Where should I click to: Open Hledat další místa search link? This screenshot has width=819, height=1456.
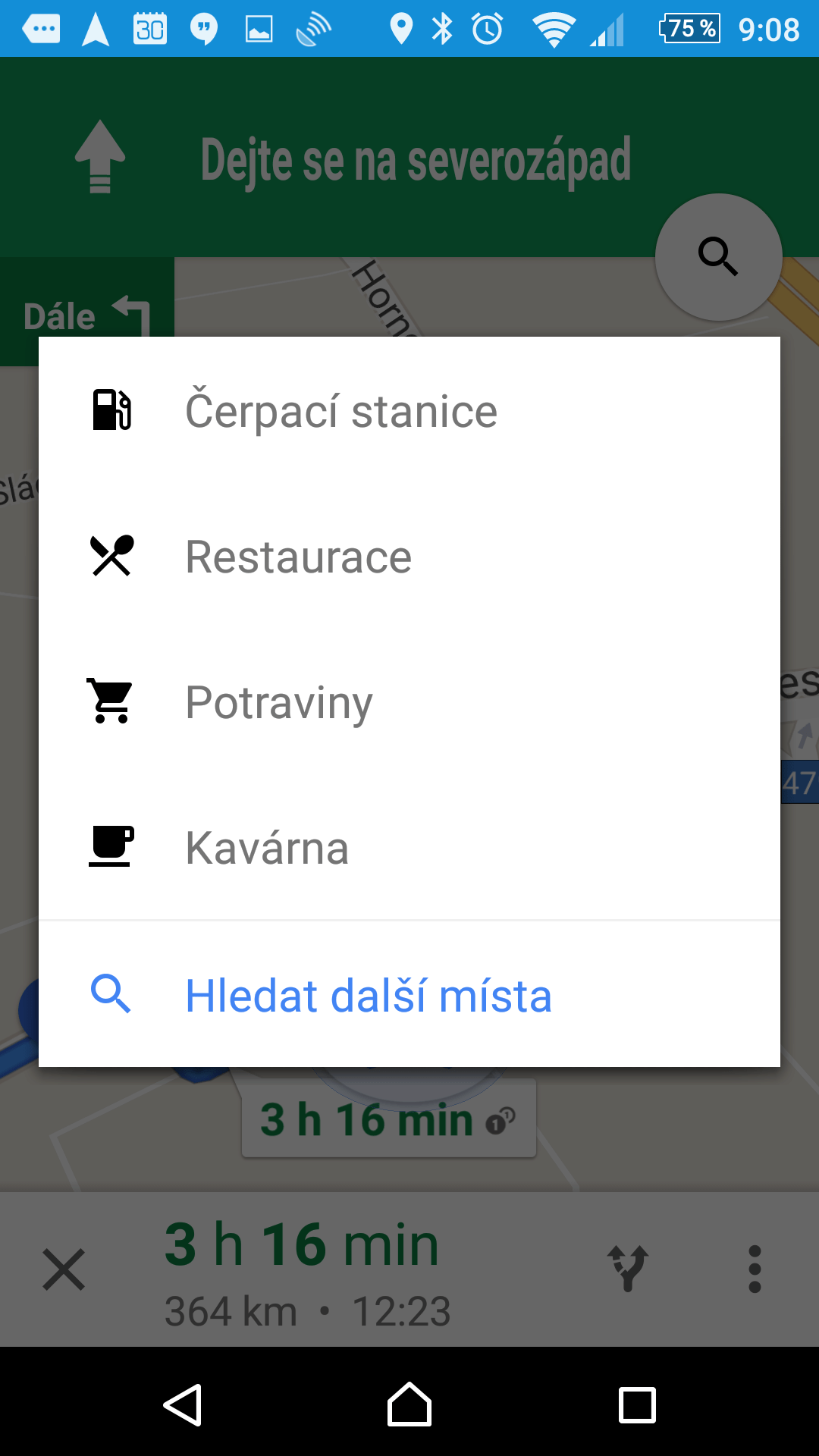point(409,995)
